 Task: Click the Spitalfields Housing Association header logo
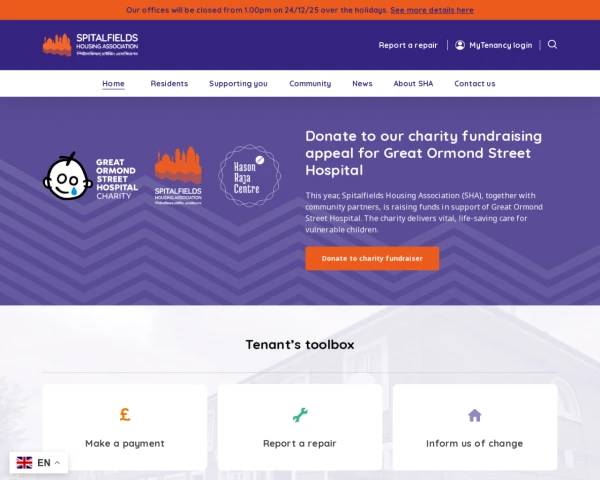[90, 45]
